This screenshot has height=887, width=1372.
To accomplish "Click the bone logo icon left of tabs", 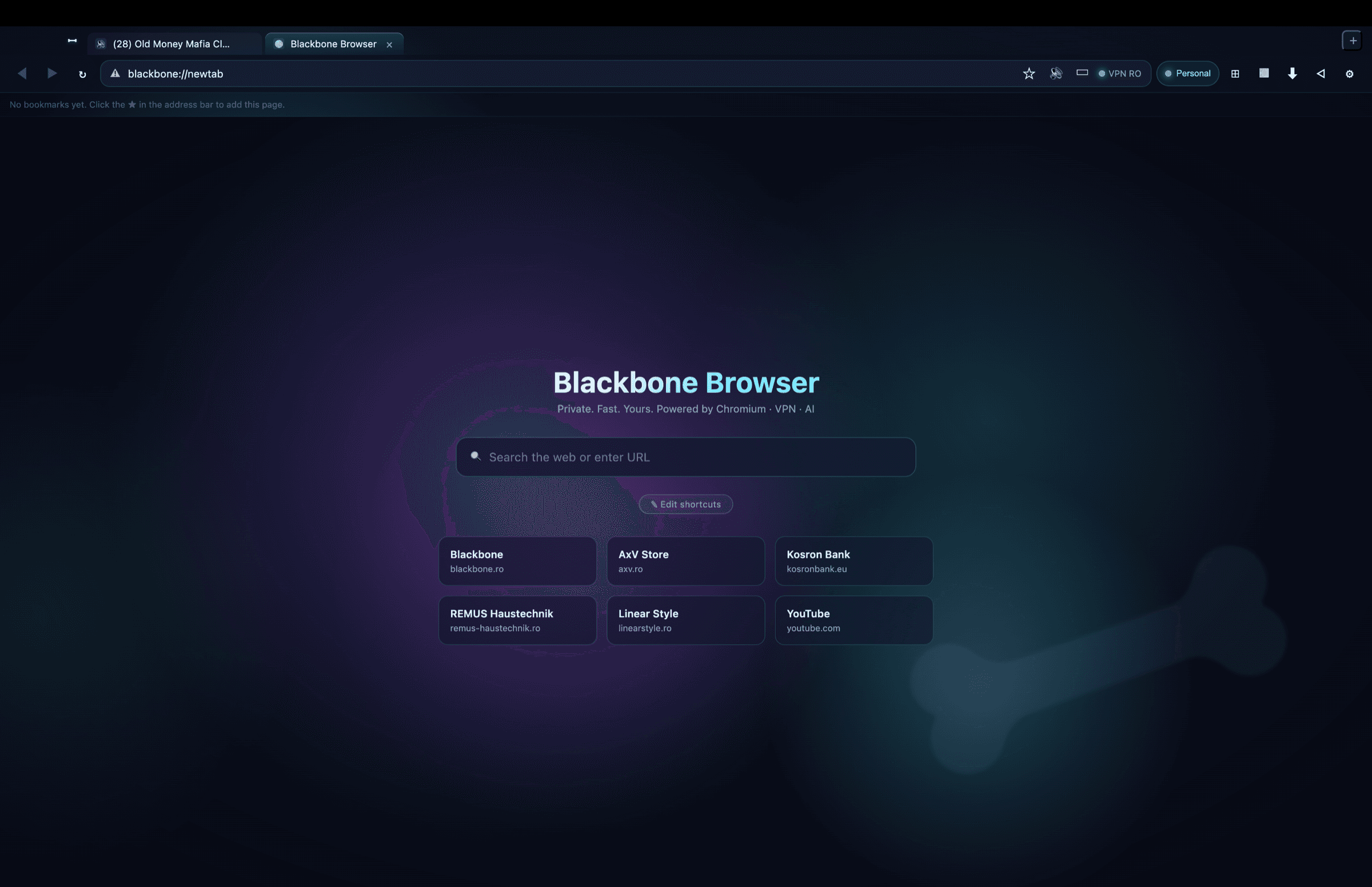I will pos(72,40).
